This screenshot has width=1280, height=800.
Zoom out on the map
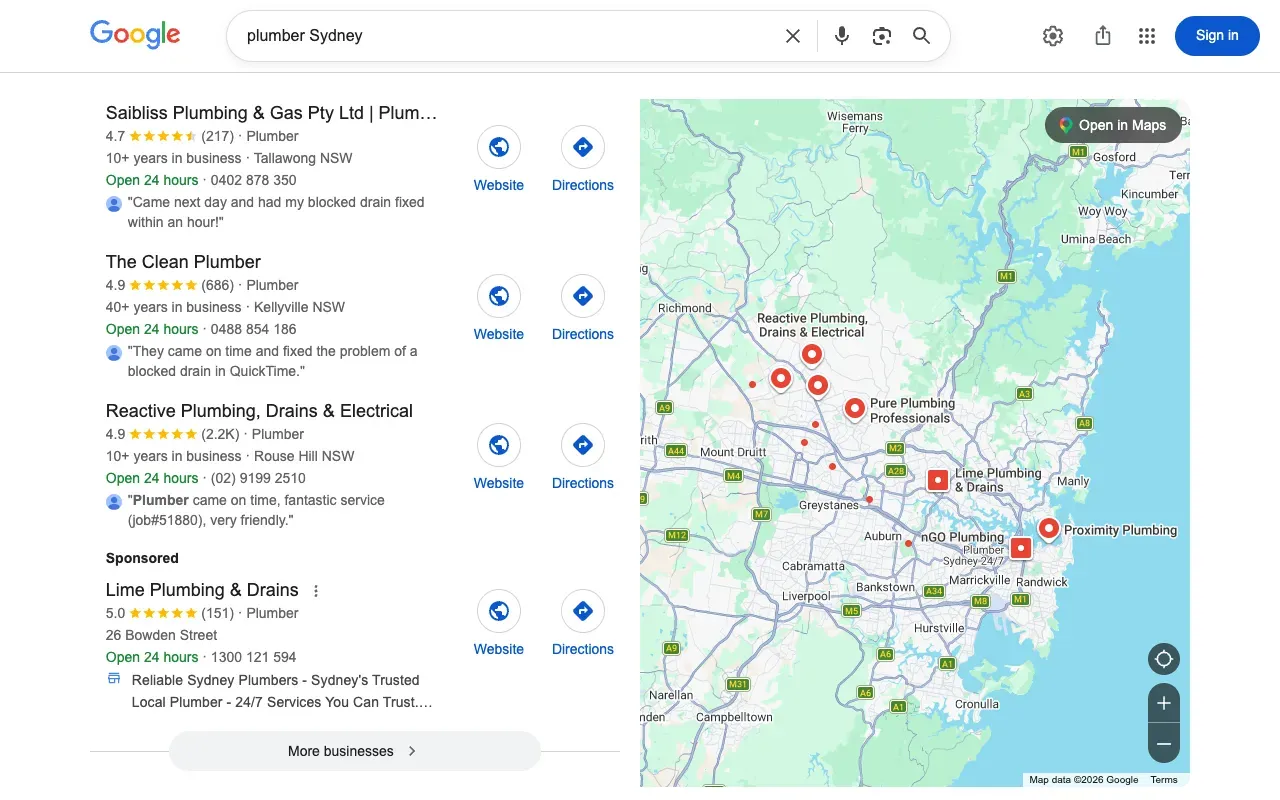(x=1164, y=744)
